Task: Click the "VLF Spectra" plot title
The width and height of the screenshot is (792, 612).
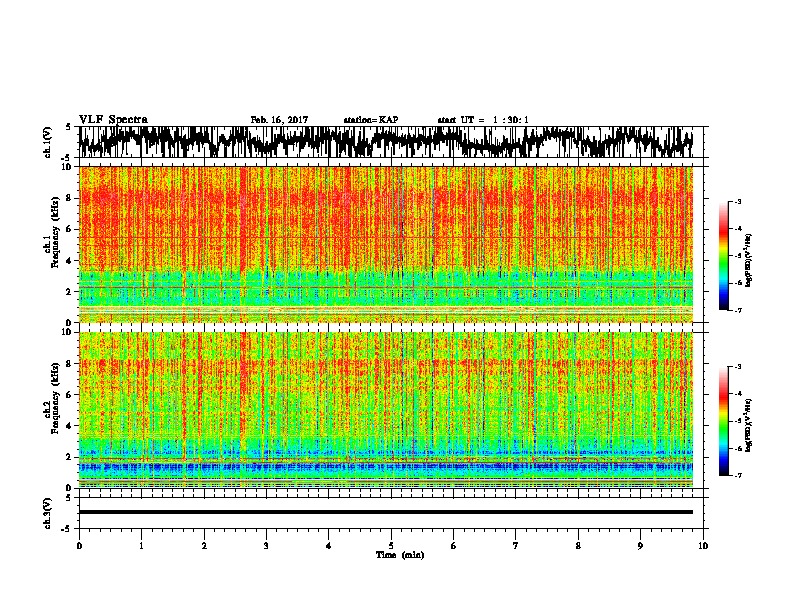Action: click(113, 120)
